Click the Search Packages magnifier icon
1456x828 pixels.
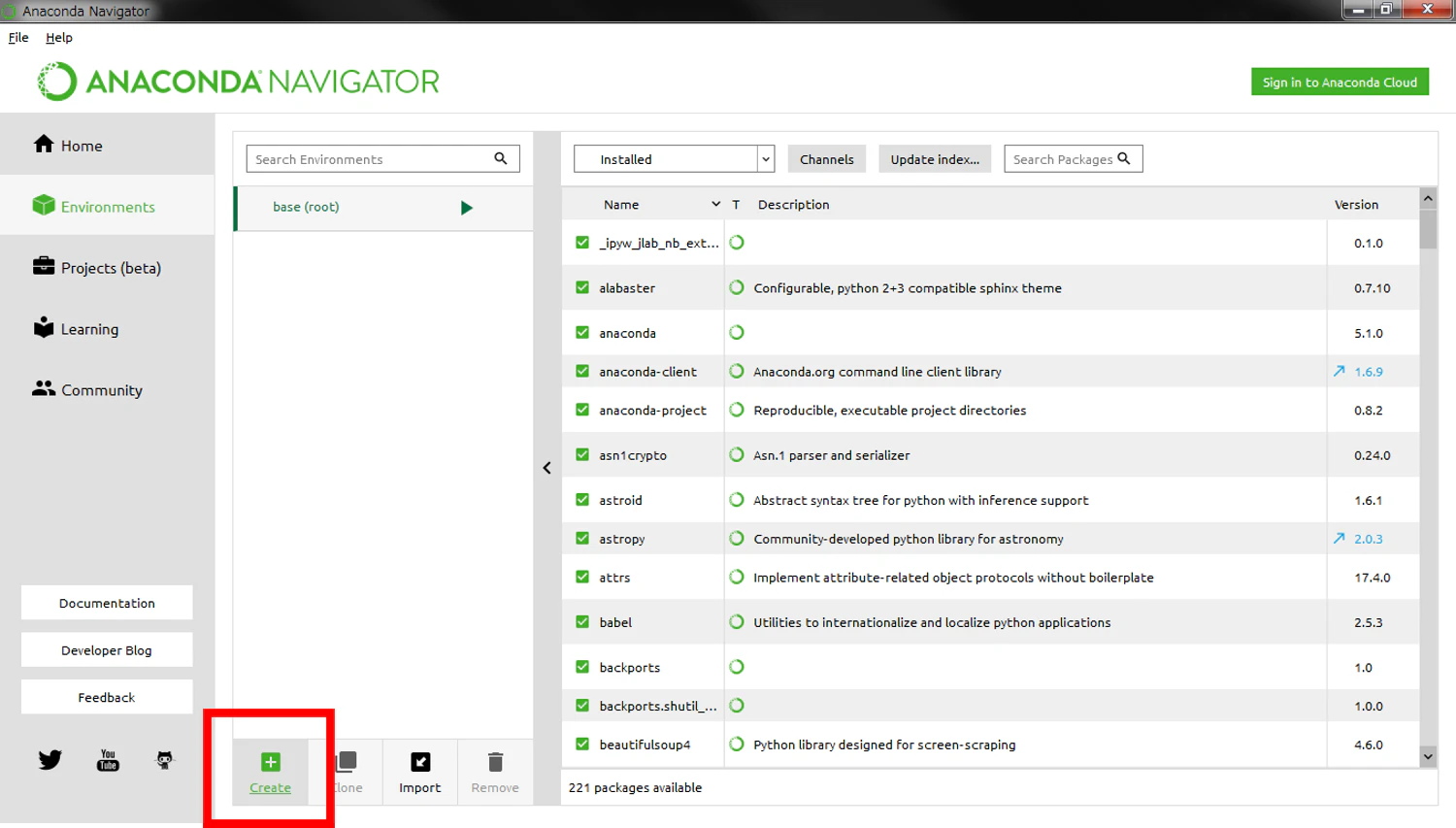(x=1124, y=158)
